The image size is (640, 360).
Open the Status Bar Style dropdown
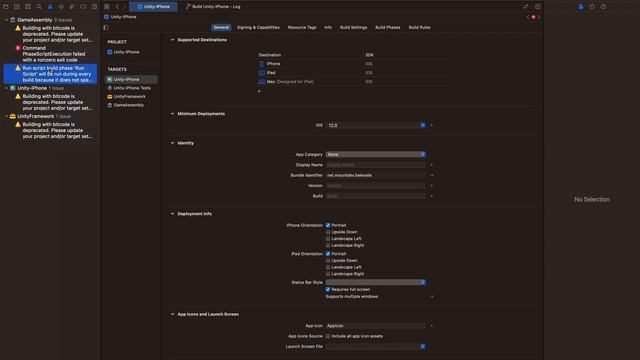[x=376, y=282]
